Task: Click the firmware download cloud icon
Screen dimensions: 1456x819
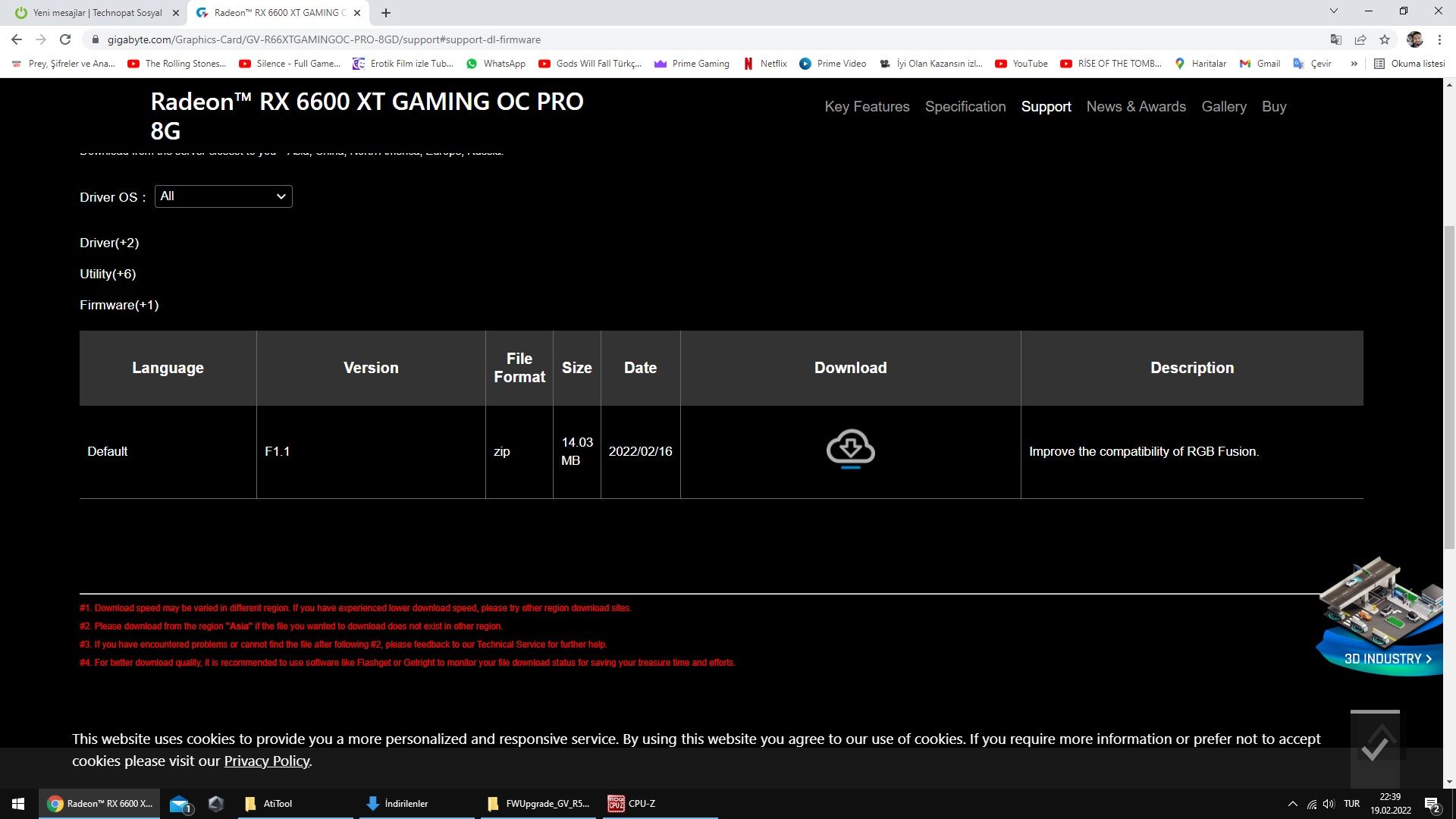Action: pyautogui.click(x=850, y=448)
